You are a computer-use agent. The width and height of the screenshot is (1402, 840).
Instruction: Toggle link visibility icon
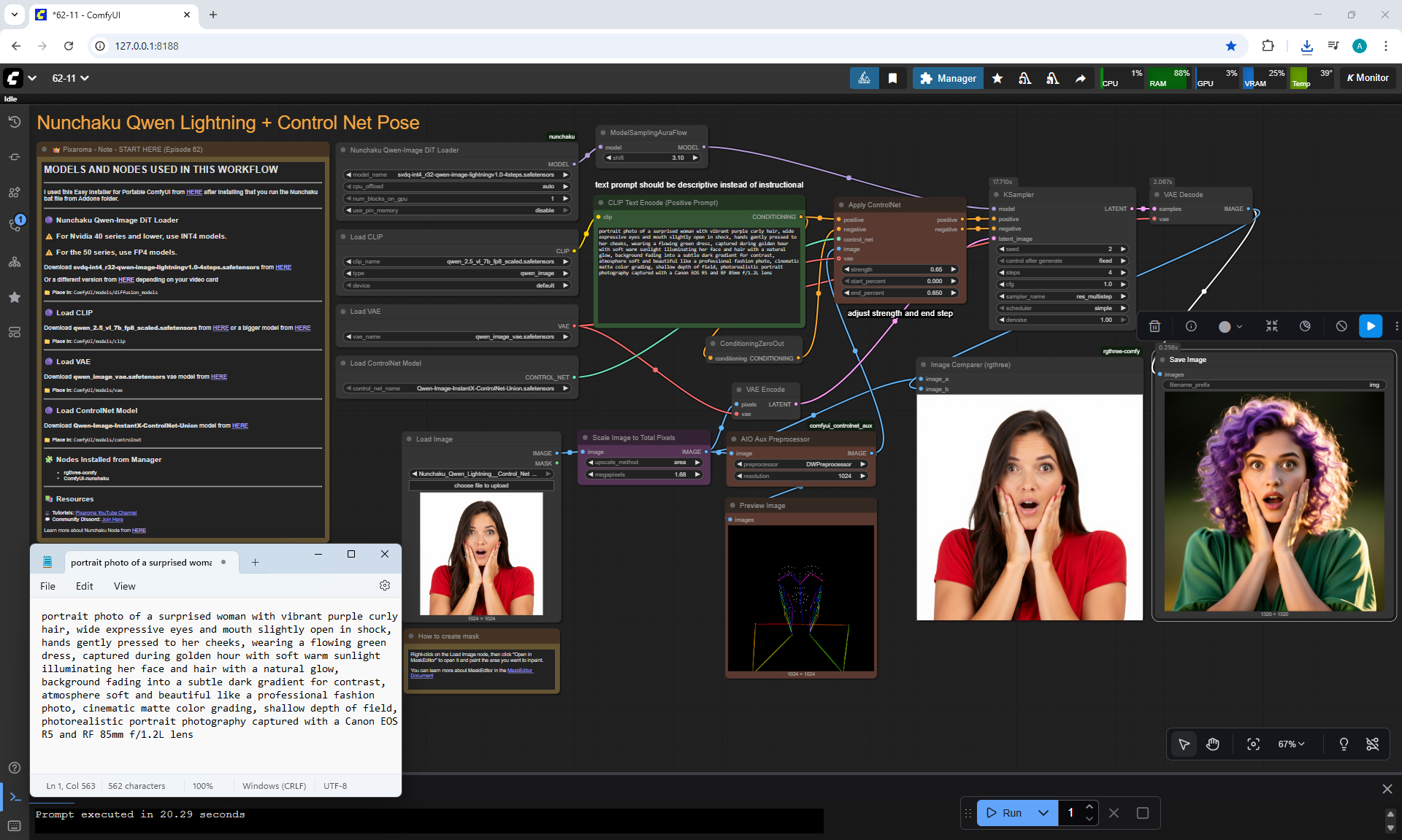pos(1372,744)
